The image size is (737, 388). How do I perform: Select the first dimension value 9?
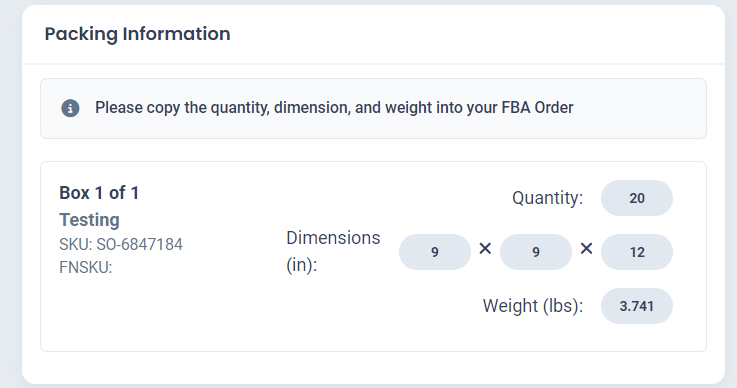click(435, 252)
